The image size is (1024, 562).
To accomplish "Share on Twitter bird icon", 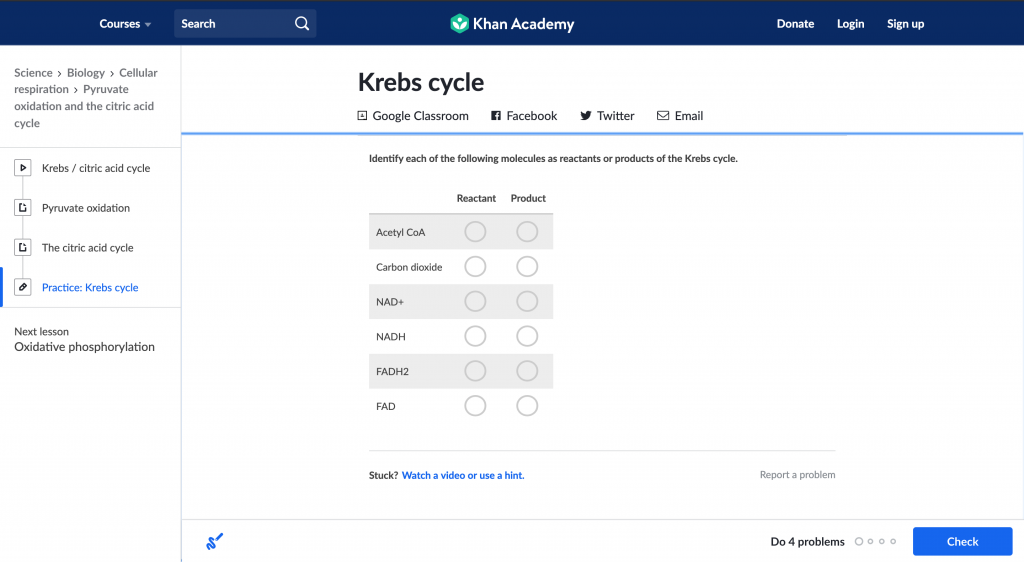I will [x=586, y=116].
